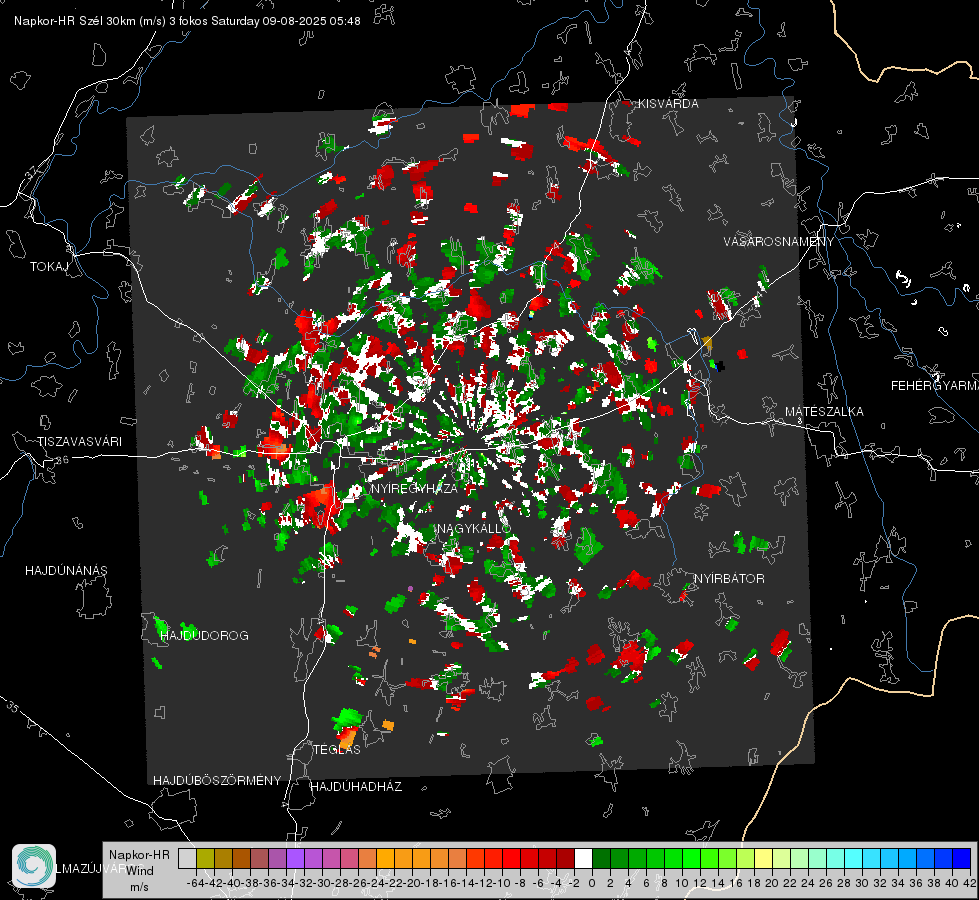This screenshot has height=900, width=979.
Task: Select the HAJDÚDOROG label
Action: point(204,636)
